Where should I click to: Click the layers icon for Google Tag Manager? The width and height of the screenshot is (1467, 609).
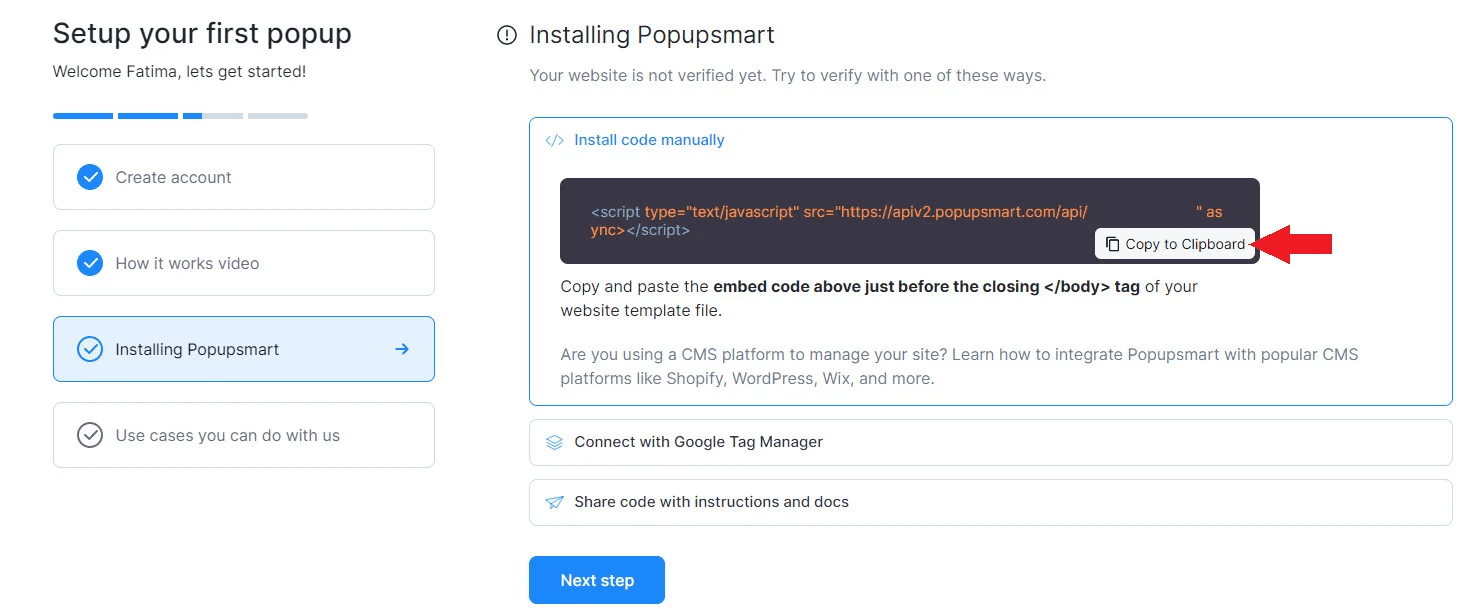click(x=554, y=442)
